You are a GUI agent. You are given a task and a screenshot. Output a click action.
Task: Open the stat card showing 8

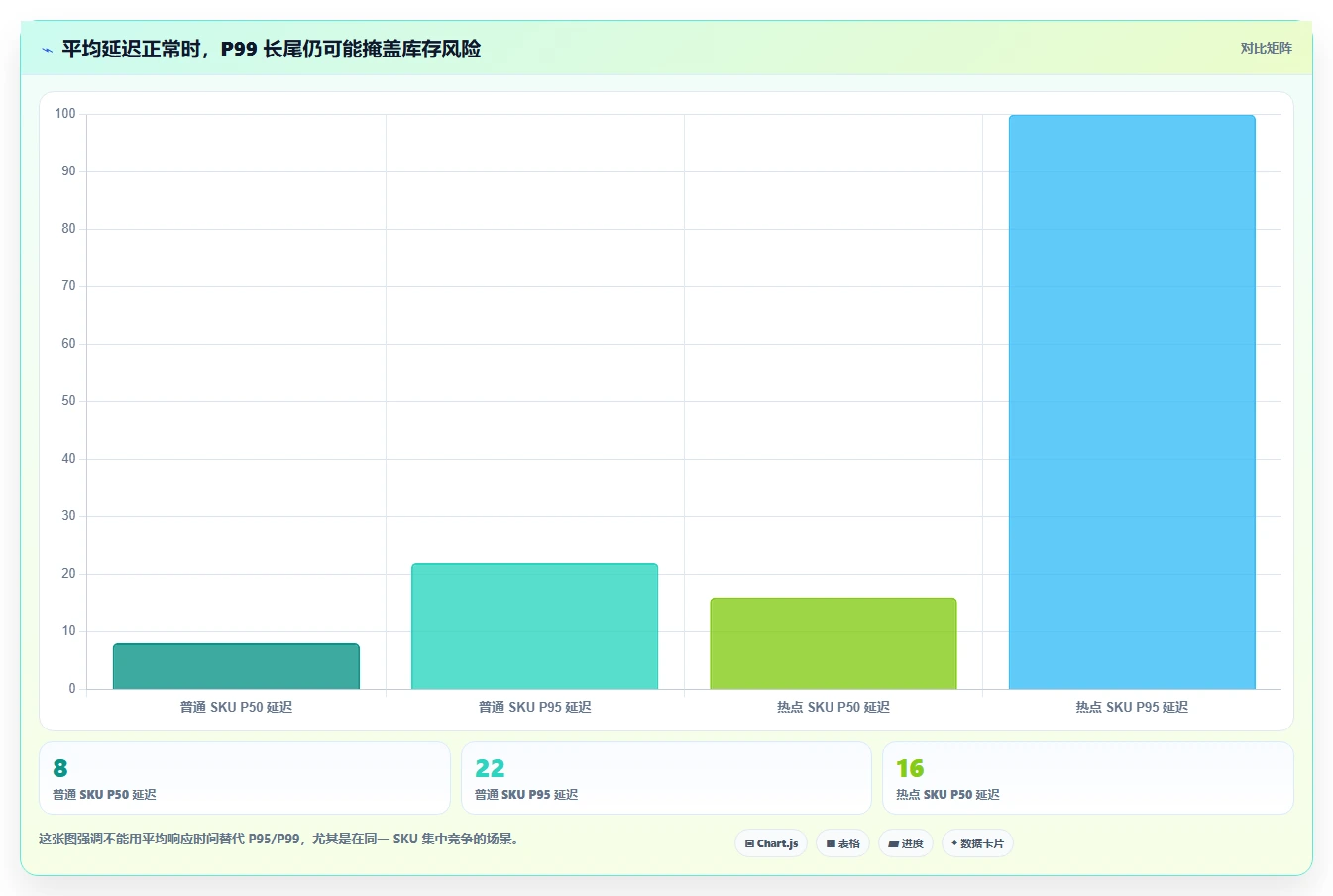tap(245, 778)
